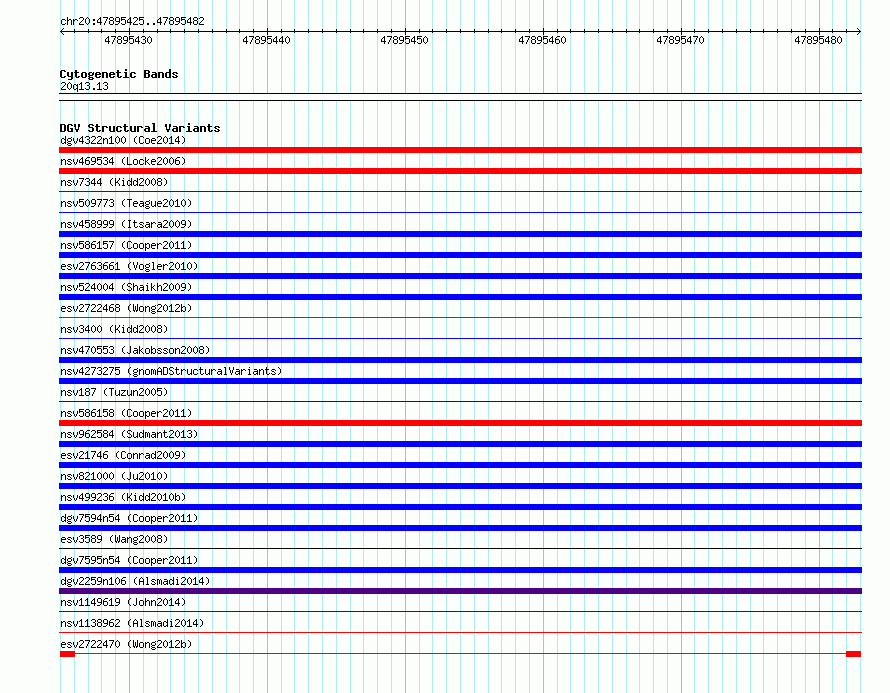Click the right arrow end of ruler
The width and height of the screenshot is (890, 693).
coord(859,31)
